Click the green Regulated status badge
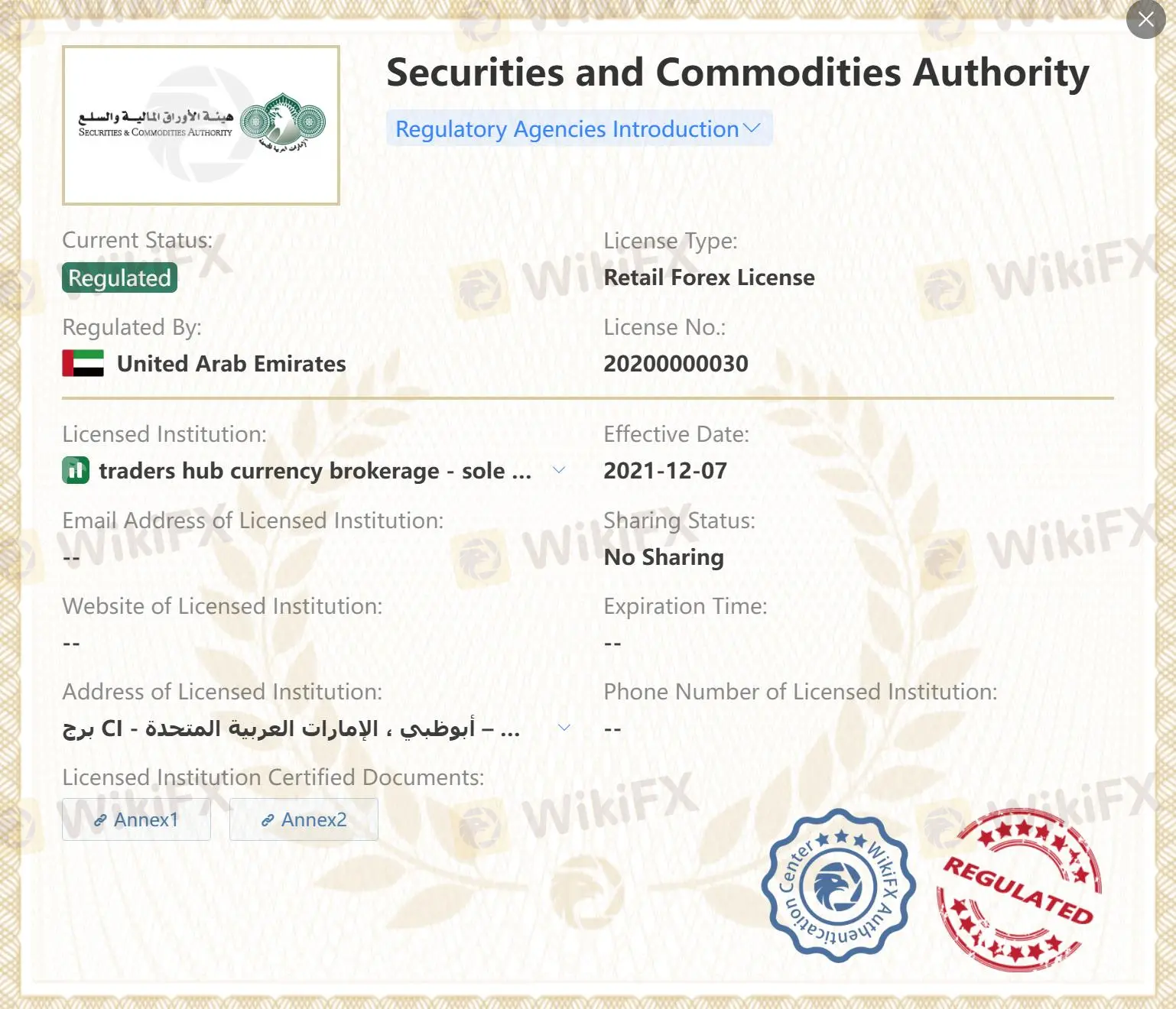This screenshot has height=1009, width=1176. tap(119, 277)
